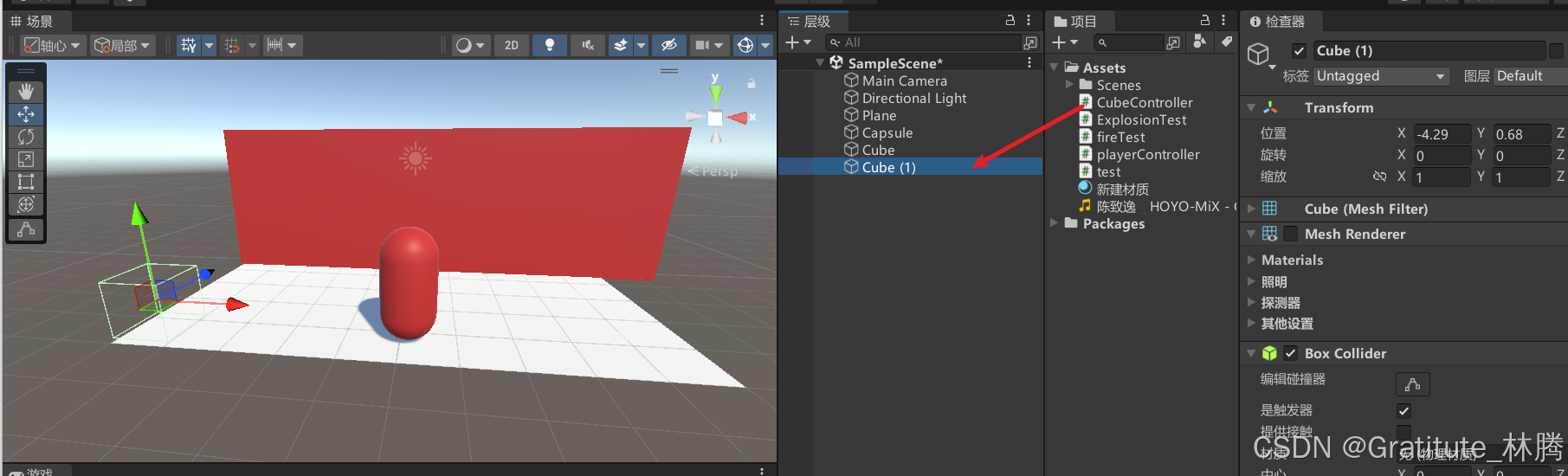Select the Hand view tool
Image resolution: width=1568 pixels, height=476 pixels.
(26, 91)
